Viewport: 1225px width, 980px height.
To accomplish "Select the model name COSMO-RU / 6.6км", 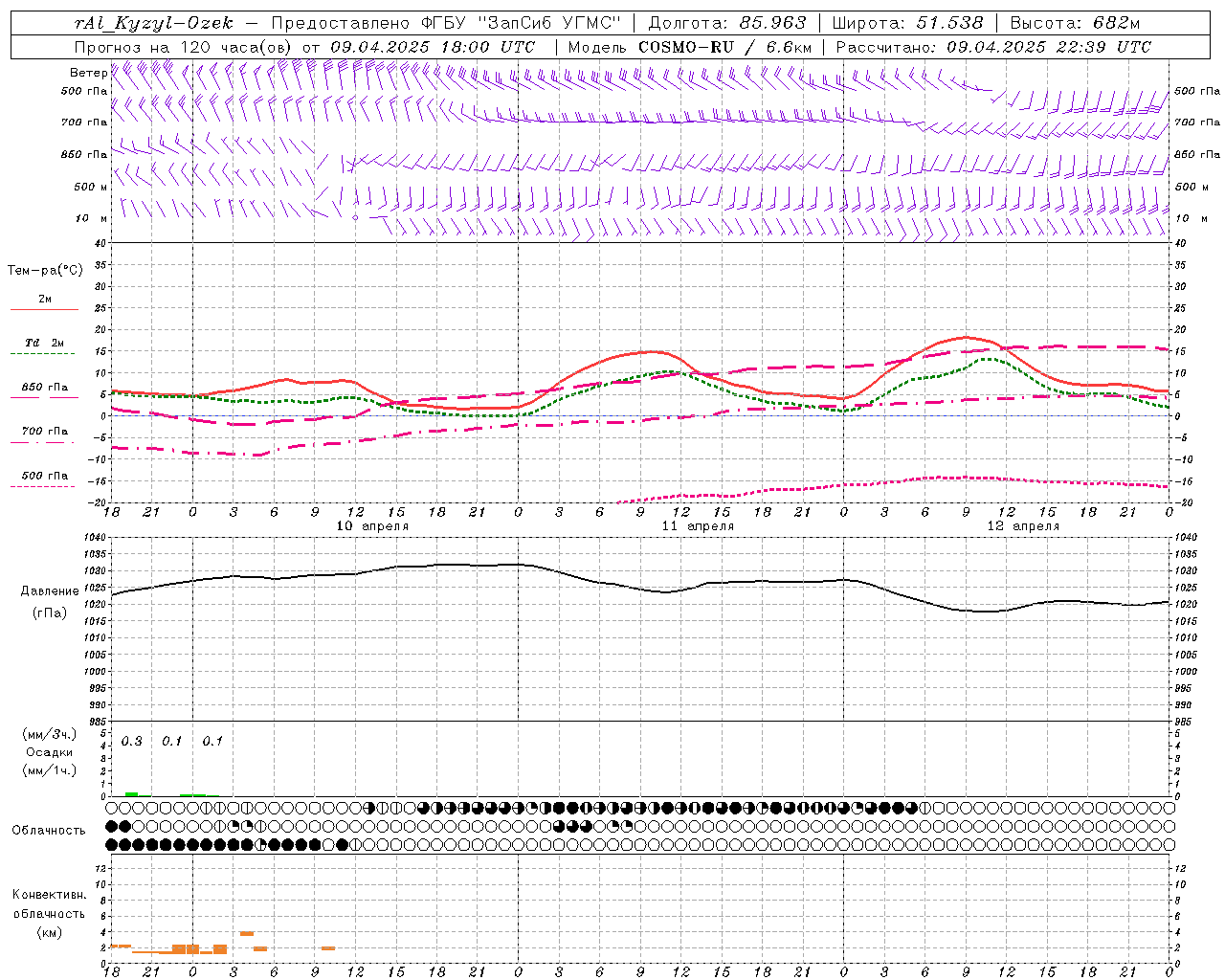I will tap(725, 47).
